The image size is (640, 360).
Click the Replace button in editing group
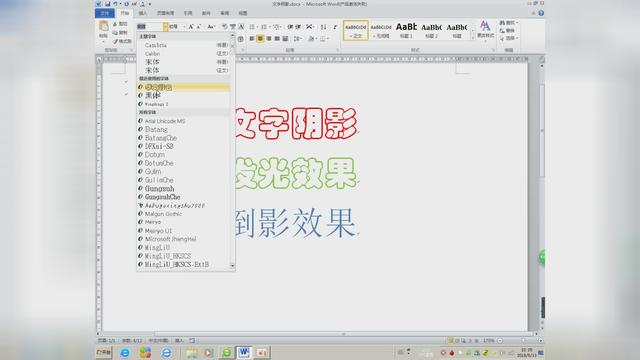507,31
